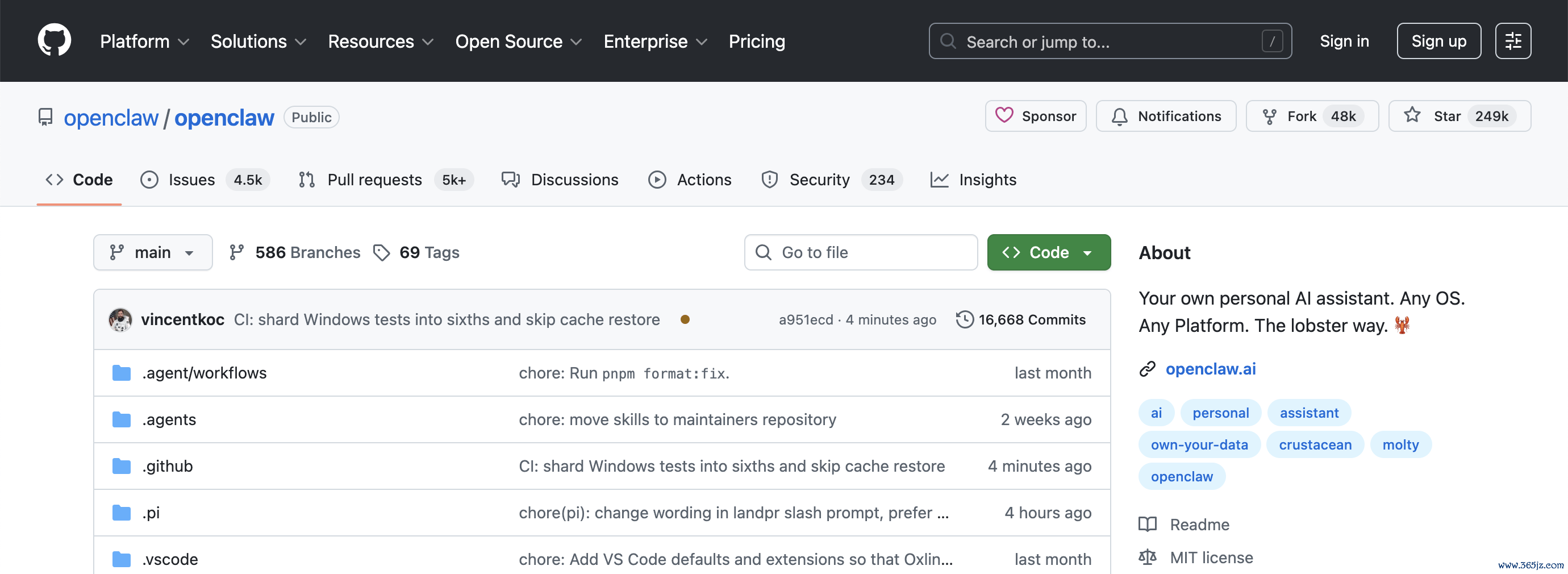Click the link icon beside openclaw.ai
The height and width of the screenshot is (574, 1568).
[1148, 369]
